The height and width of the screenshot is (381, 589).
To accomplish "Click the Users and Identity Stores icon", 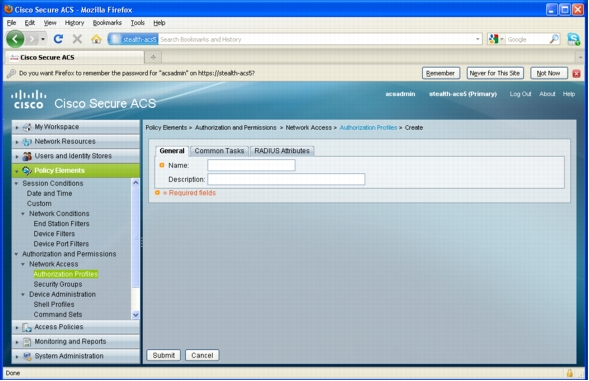I will 27,156.
